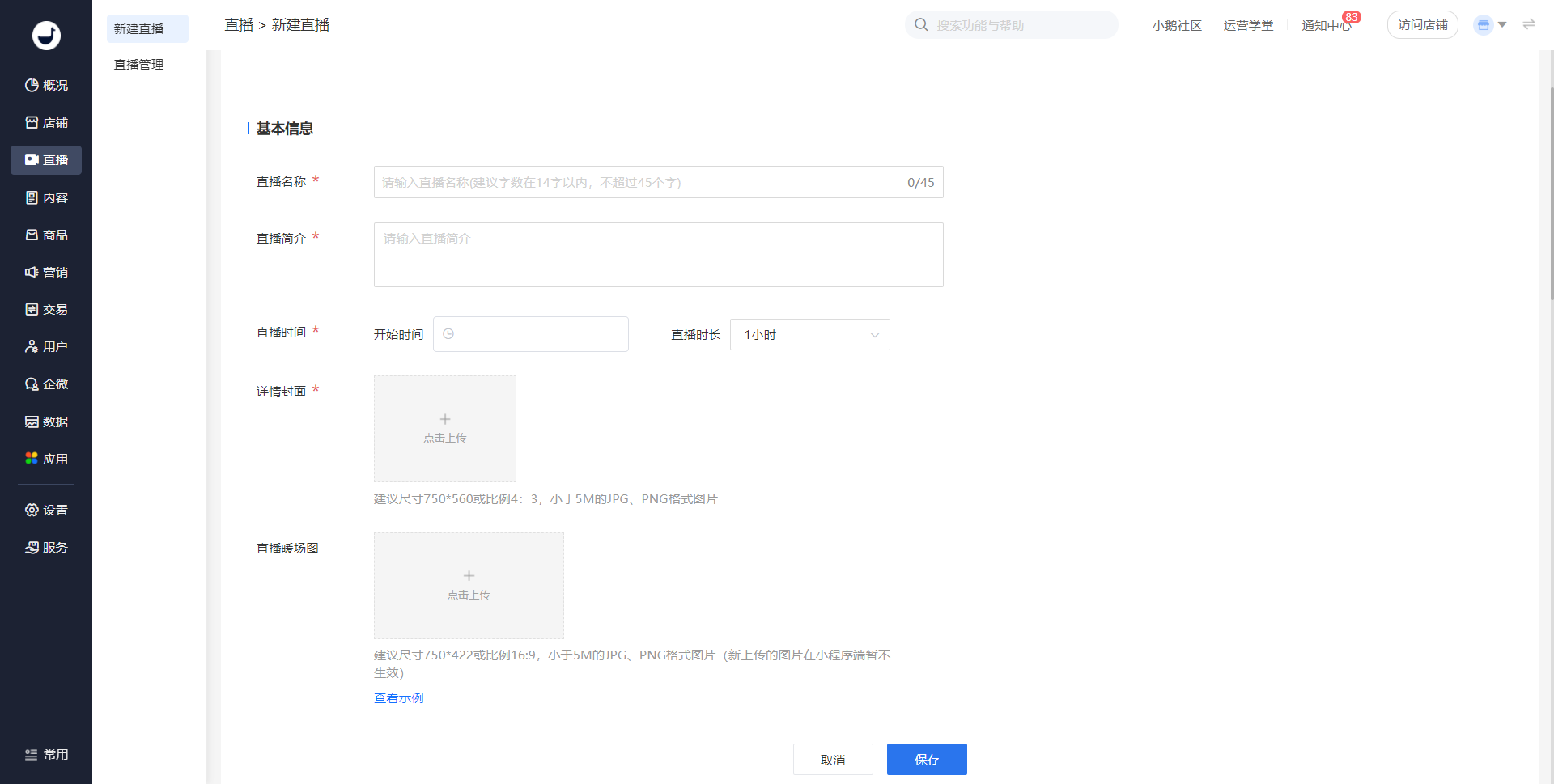
Task: Open the 开始时间 start time picker
Action: pos(531,334)
